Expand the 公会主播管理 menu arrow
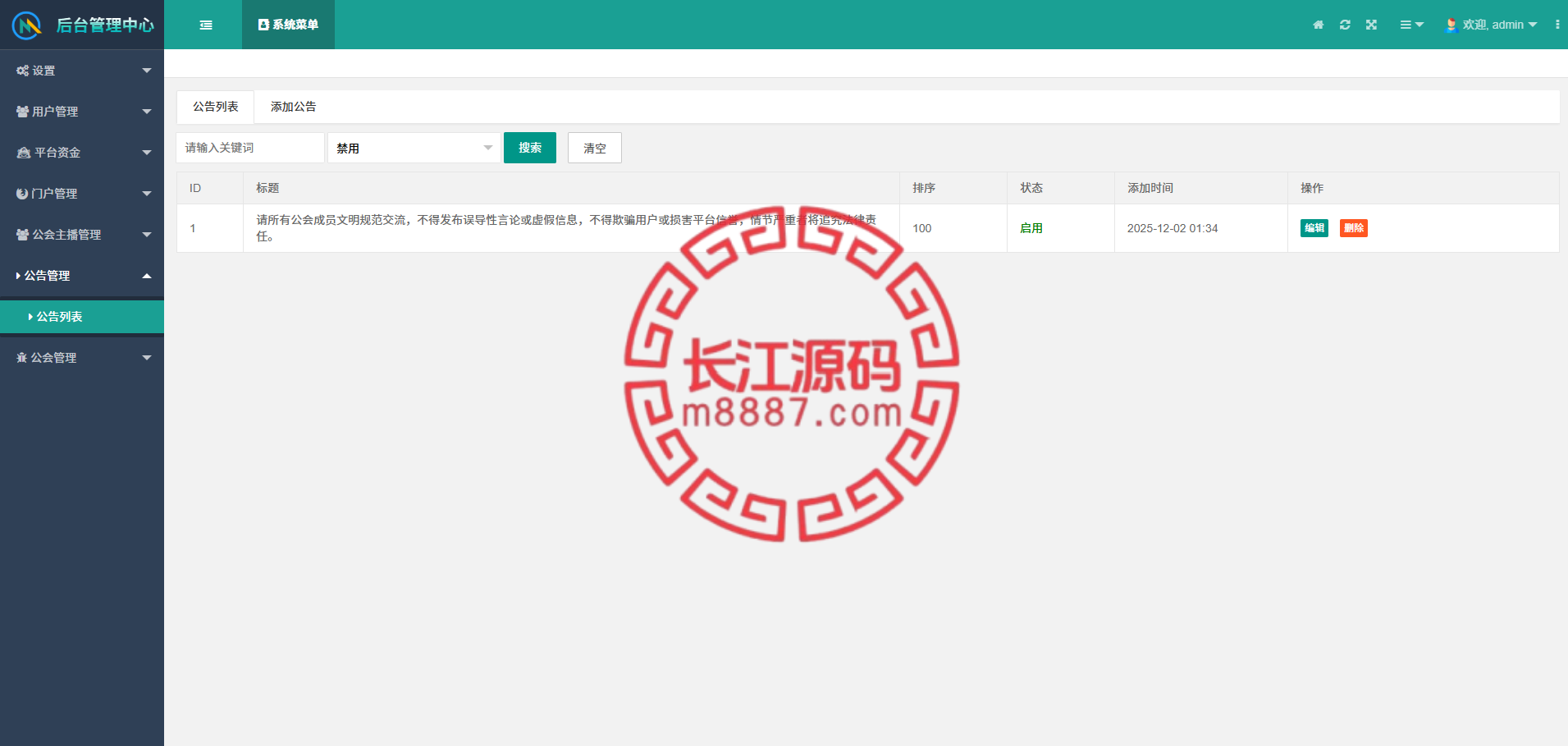The width and height of the screenshot is (1568, 746). (x=147, y=235)
